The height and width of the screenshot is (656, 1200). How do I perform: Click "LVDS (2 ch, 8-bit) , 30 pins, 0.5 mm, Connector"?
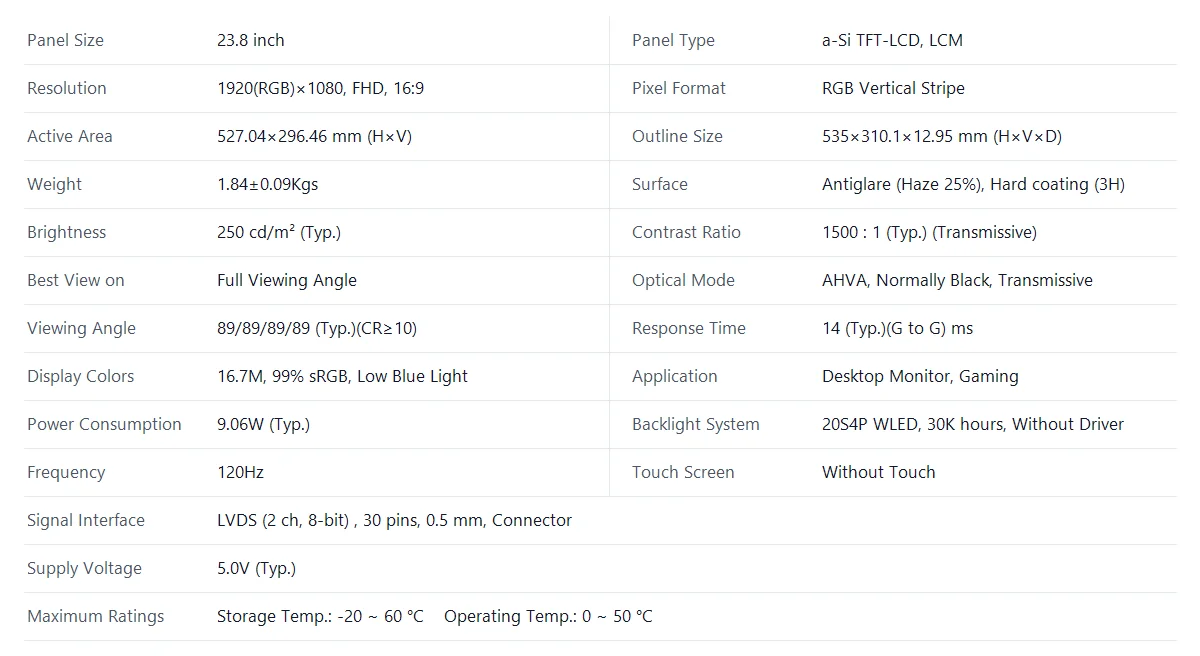click(394, 520)
